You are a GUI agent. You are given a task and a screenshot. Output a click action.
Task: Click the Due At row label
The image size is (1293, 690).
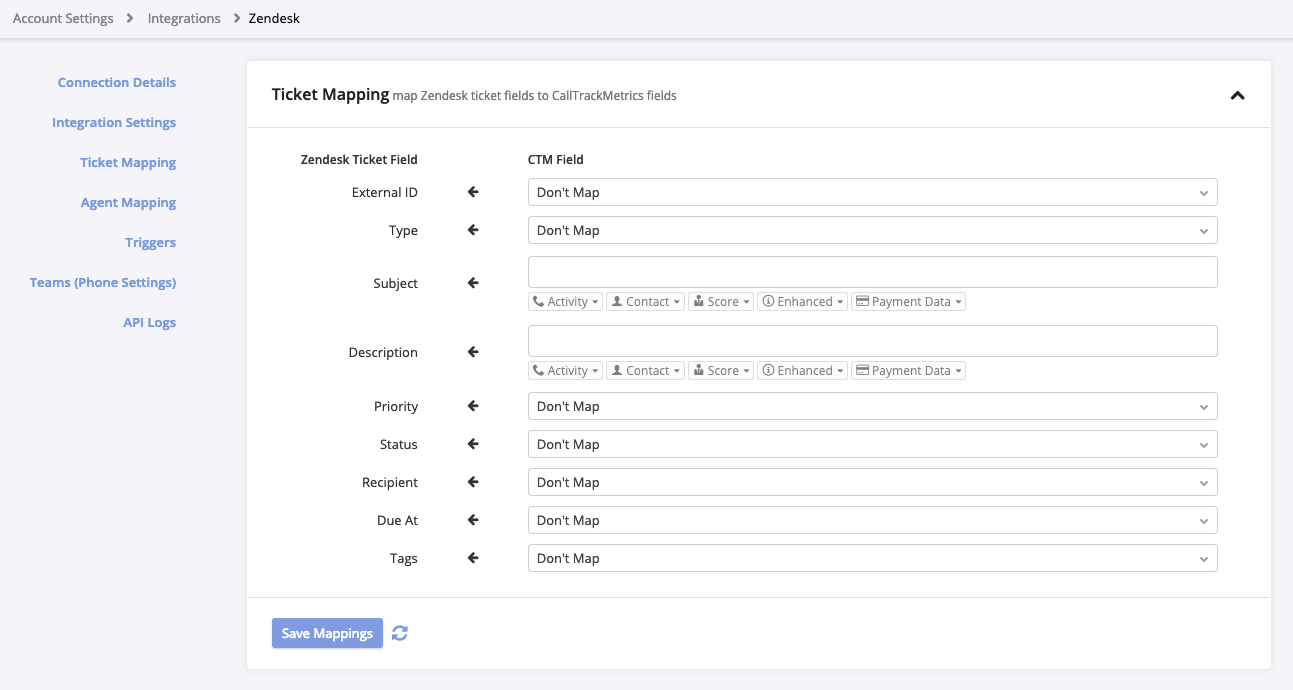[x=397, y=520]
